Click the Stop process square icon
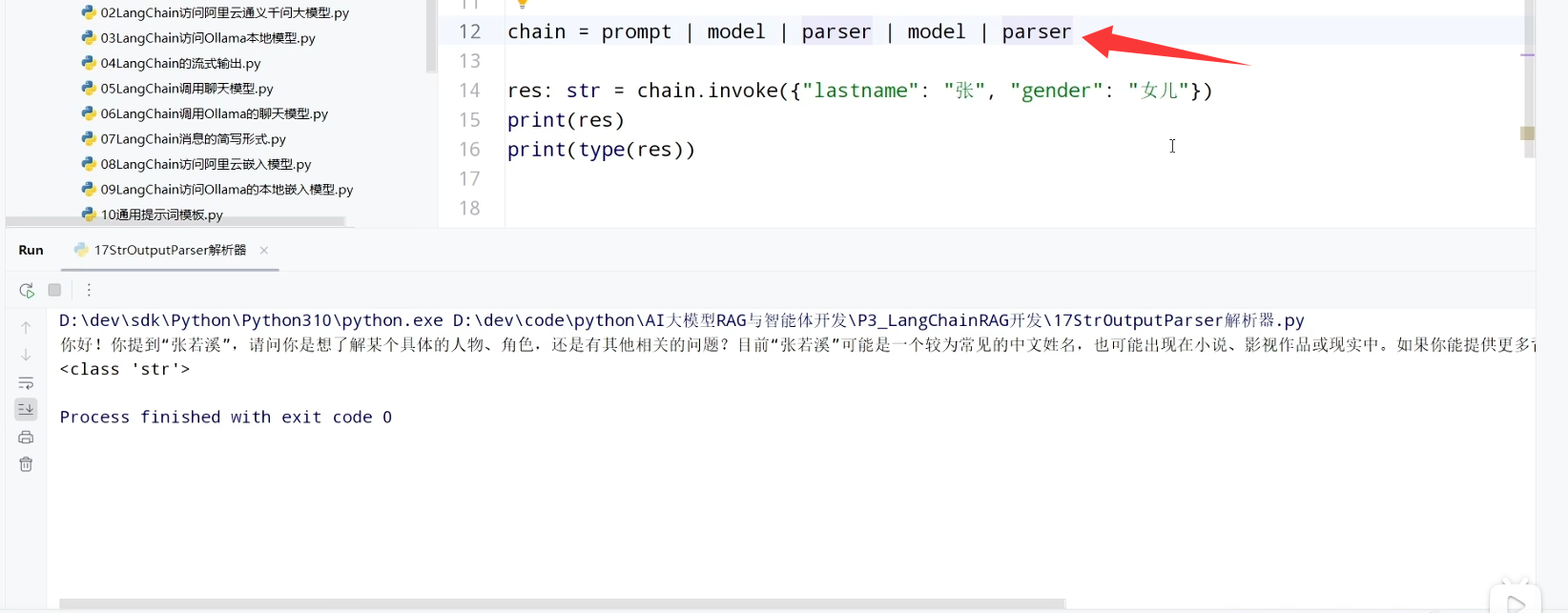The width and height of the screenshot is (1568, 613). tap(54, 290)
